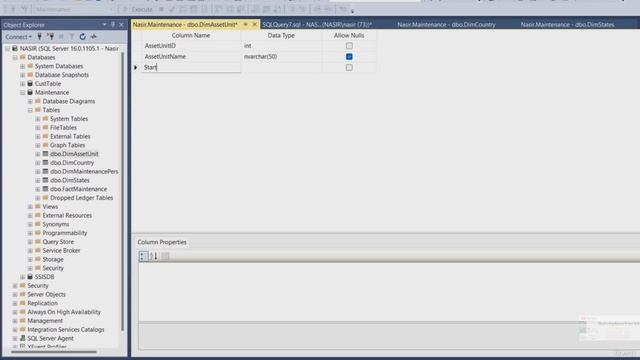Open Activity Monitor icon in Object Explorer toolbar
640x360 pixels.
point(93,37)
